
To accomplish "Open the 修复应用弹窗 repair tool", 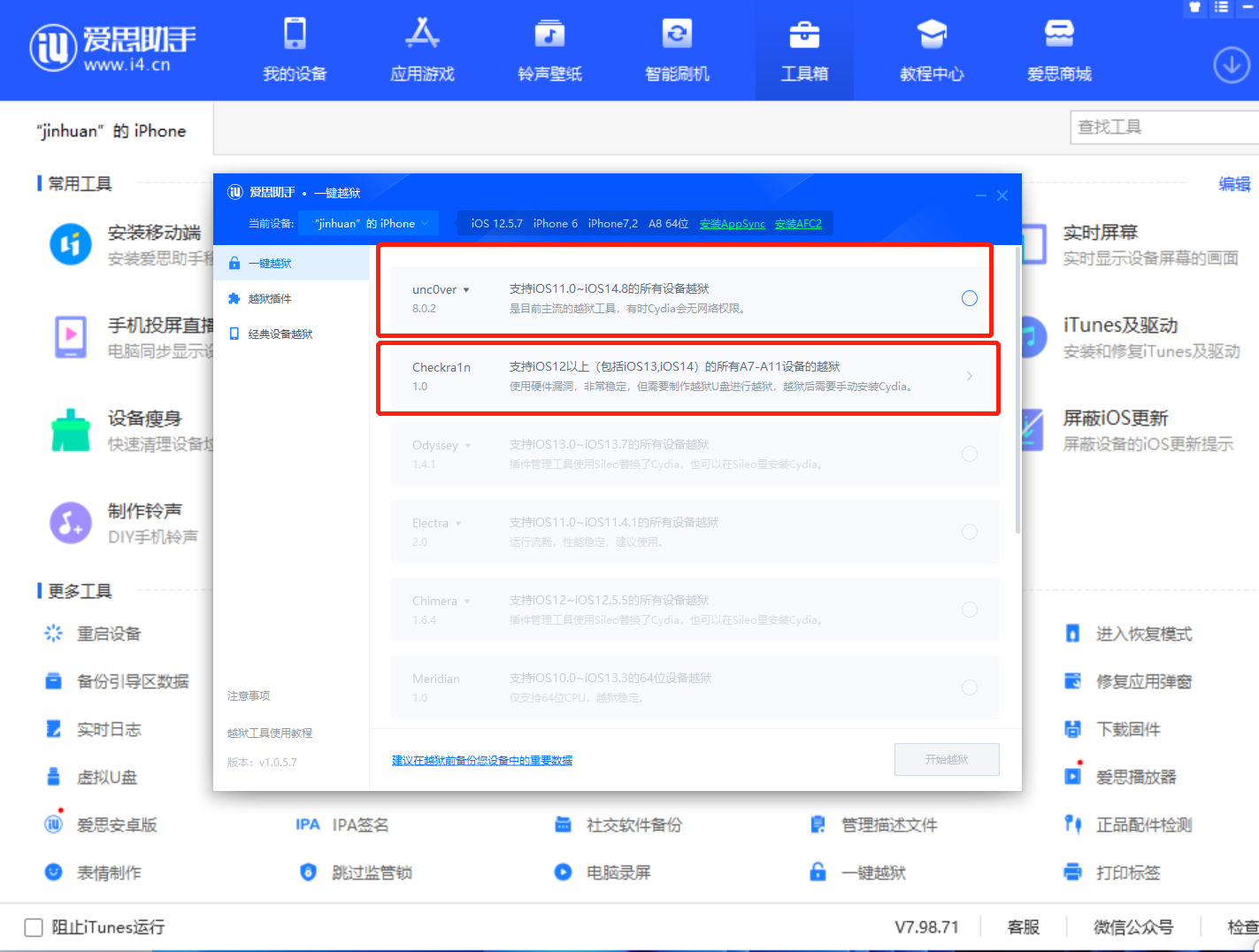I will pos(1128,681).
